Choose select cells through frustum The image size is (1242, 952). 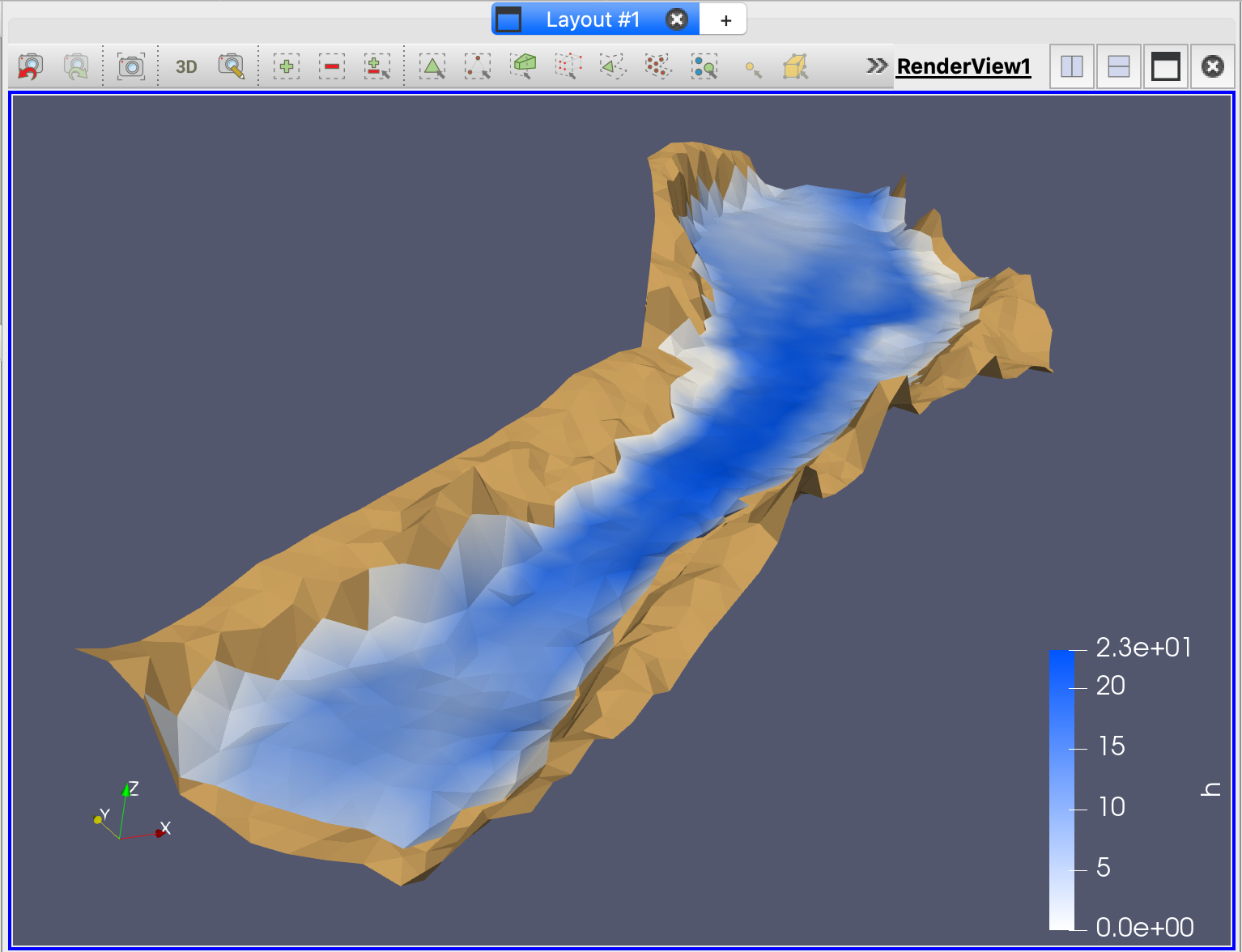(524, 66)
